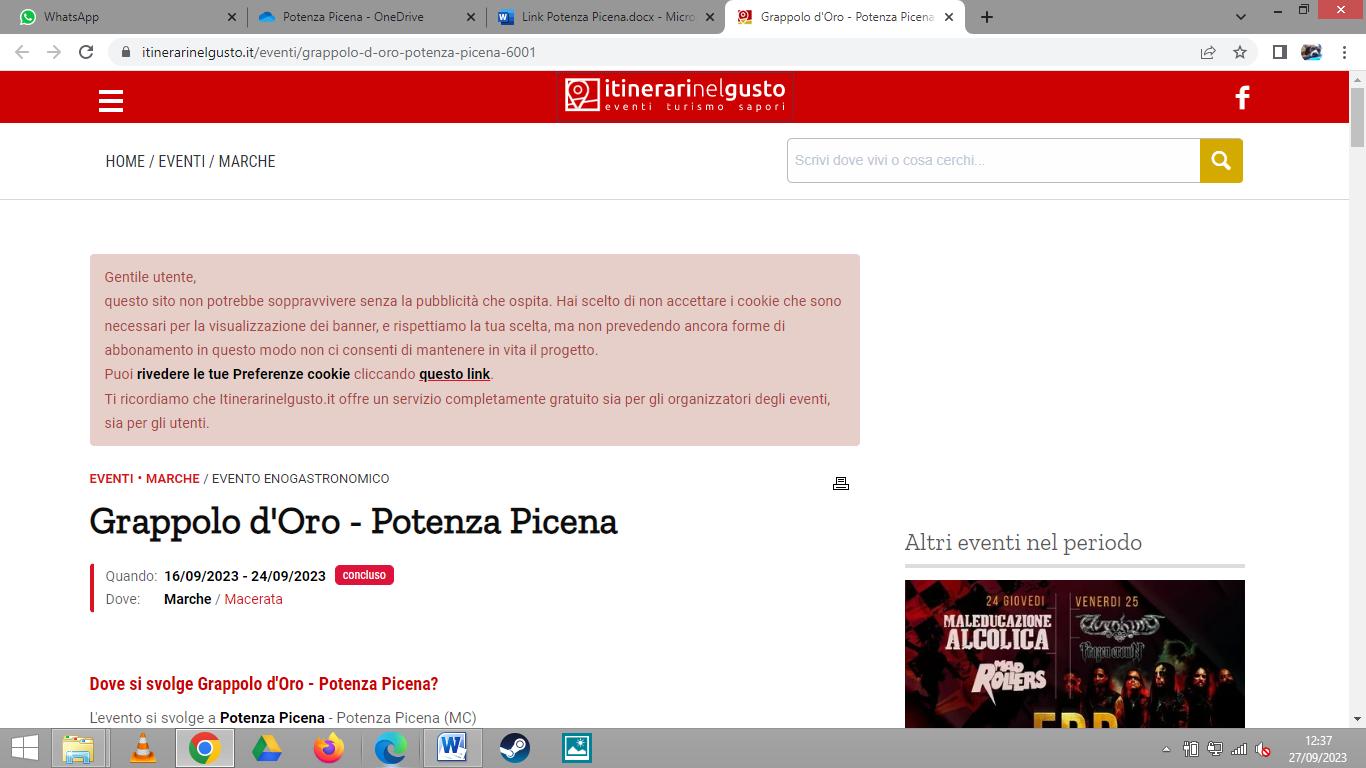Viewport: 1366px width, 768px height.
Task: Open the tab search dropdown arrow
Action: pyautogui.click(x=1241, y=17)
